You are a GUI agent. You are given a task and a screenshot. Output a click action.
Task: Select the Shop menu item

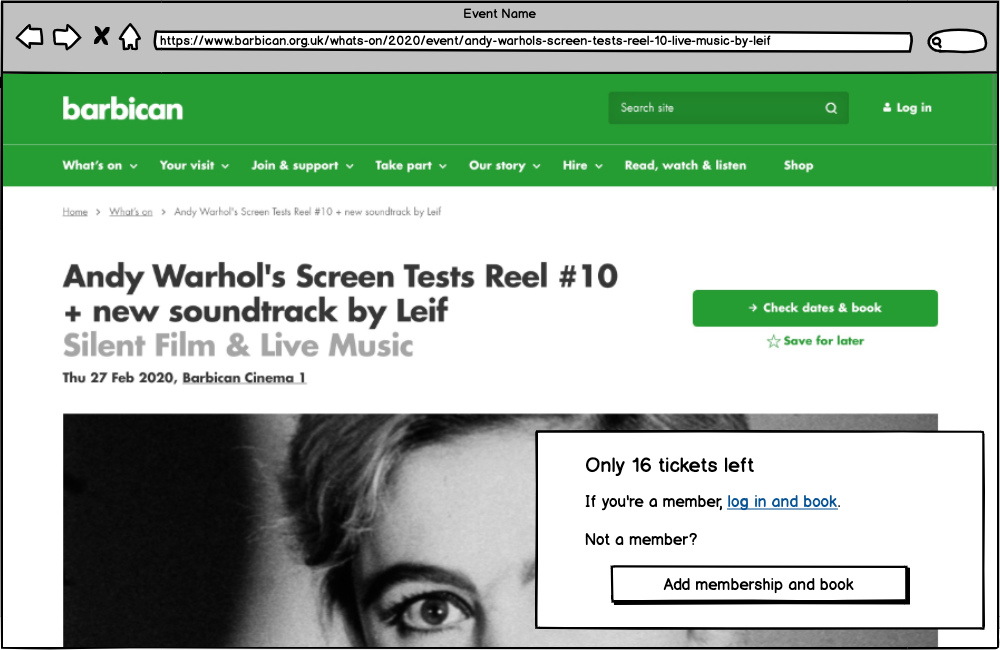point(798,166)
